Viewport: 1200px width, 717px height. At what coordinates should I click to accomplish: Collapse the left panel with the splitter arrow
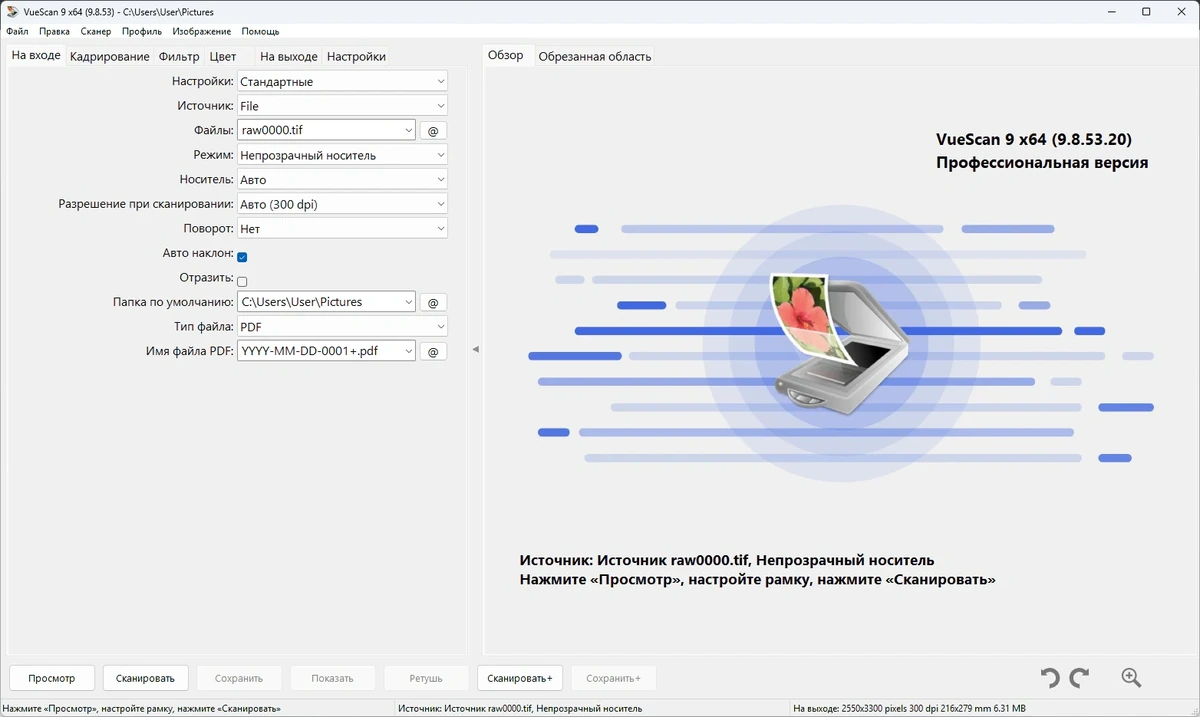475,349
